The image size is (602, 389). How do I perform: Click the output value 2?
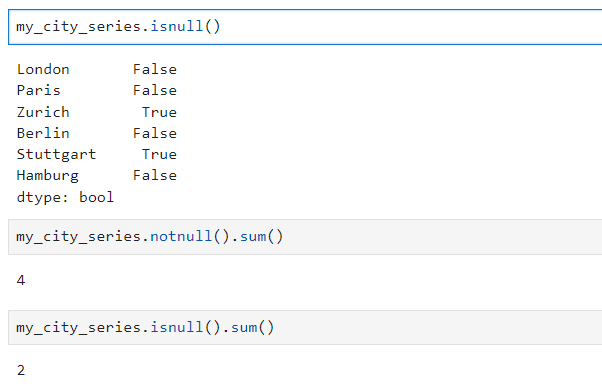[21, 371]
